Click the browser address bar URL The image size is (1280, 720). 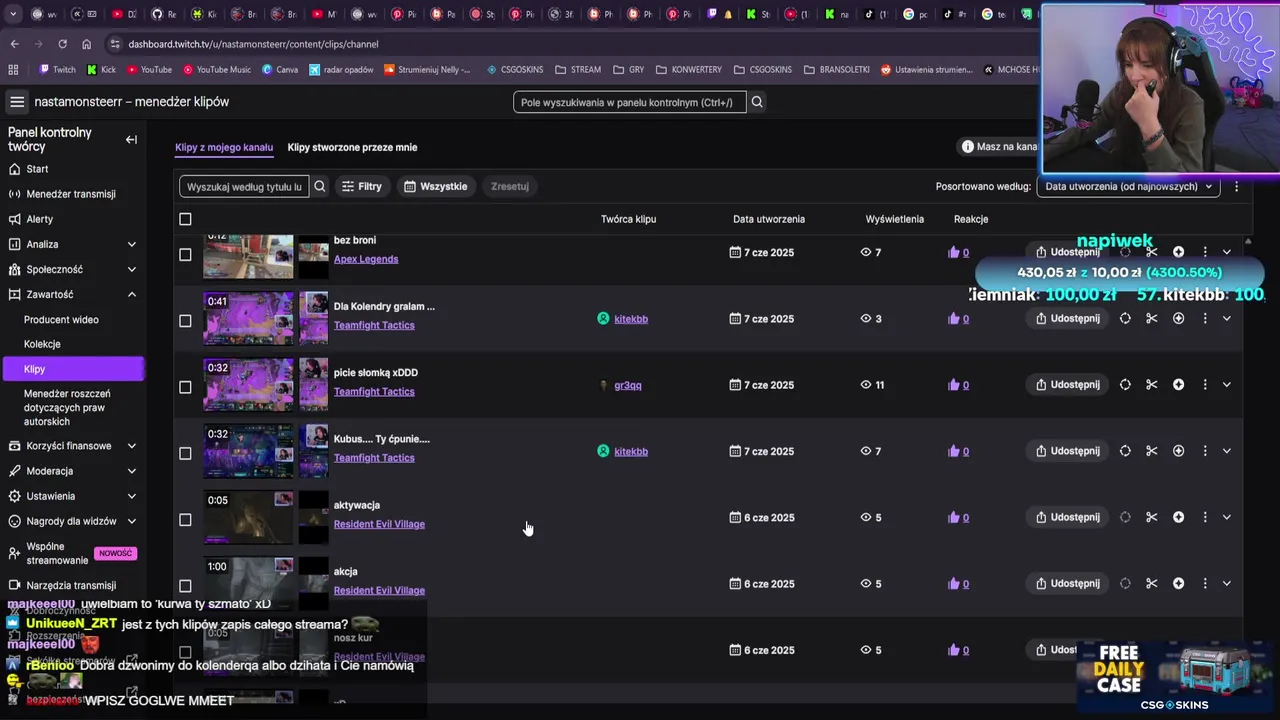pos(253,44)
